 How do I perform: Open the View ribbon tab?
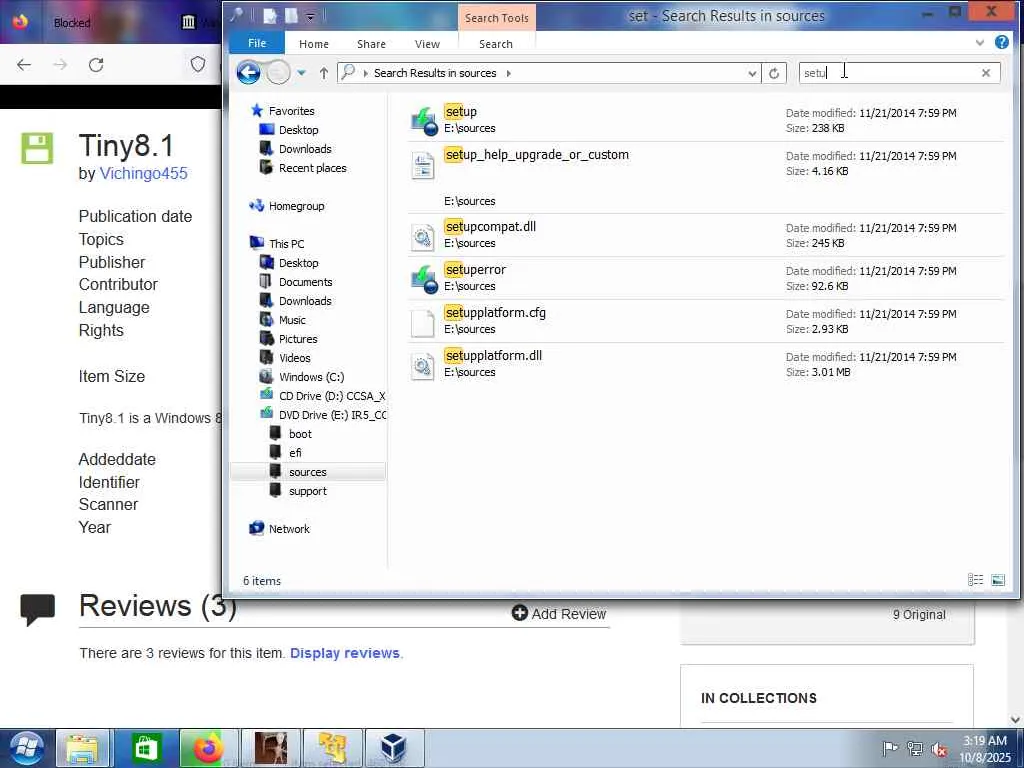[x=427, y=44]
